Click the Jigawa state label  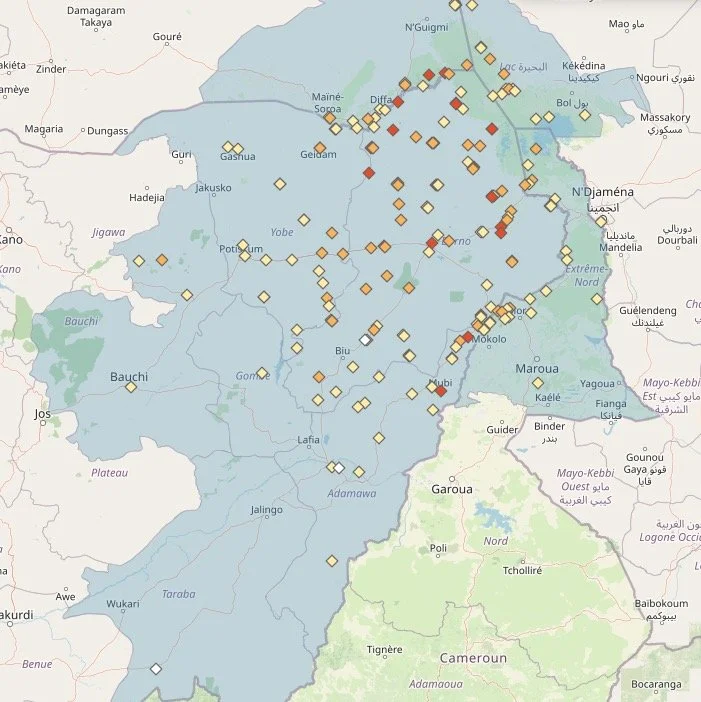[108, 232]
